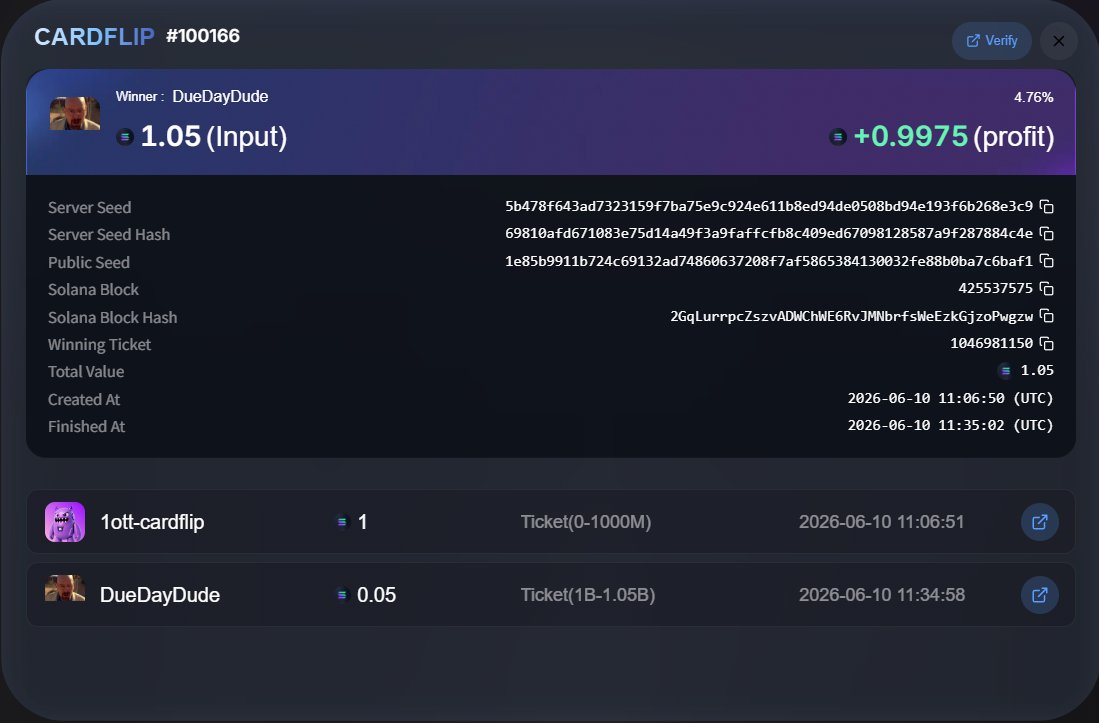This screenshot has width=1099, height=723.
Task: Open external link for DueDayDude entry
Action: point(1039,595)
